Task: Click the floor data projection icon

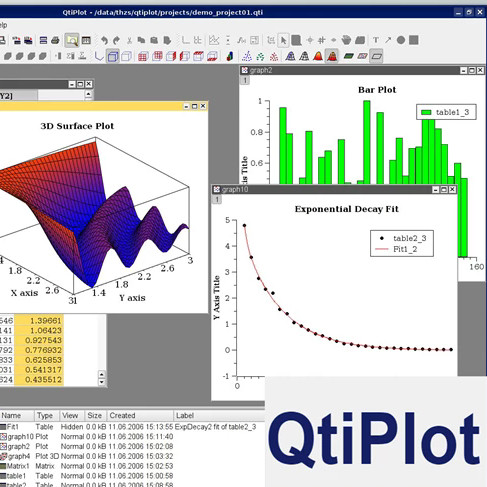Action: (362, 56)
